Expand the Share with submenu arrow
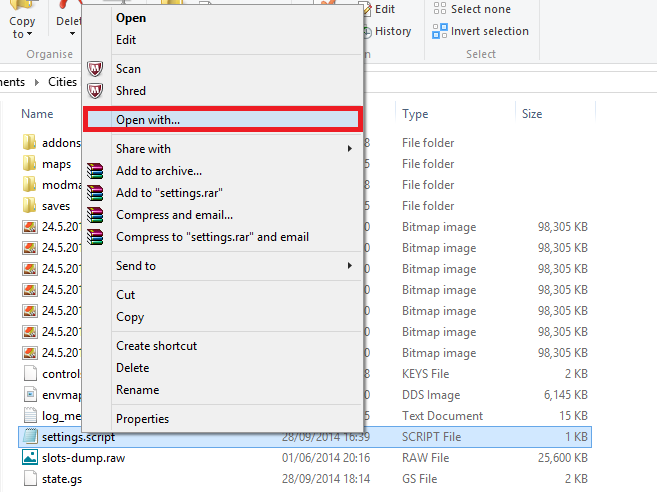Image resolution: width=657 pixels, height=492 pixels. tap(350, 149)
